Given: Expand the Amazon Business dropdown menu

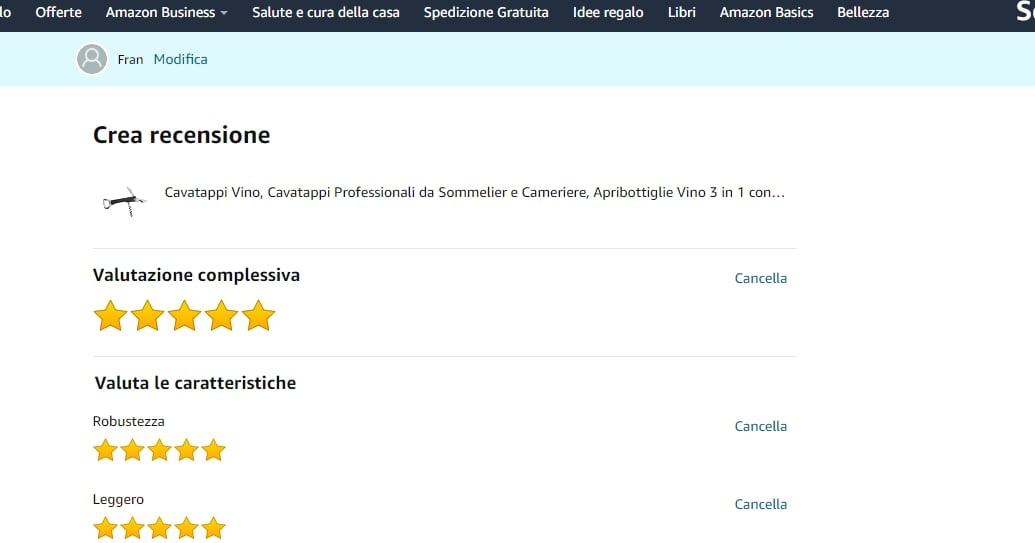Looking at the screenshot, I should [x=166, y=13].
